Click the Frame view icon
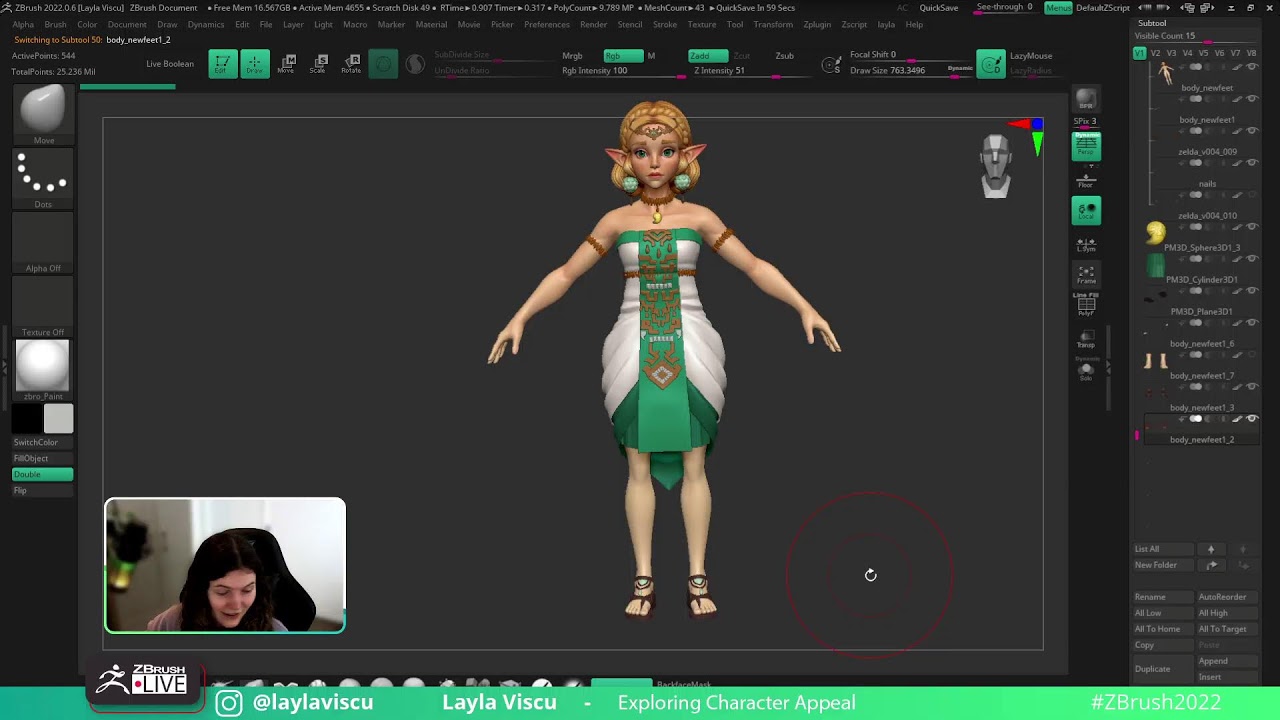The width and height of the screenshot is (1280, 720). click(1086, 274)
